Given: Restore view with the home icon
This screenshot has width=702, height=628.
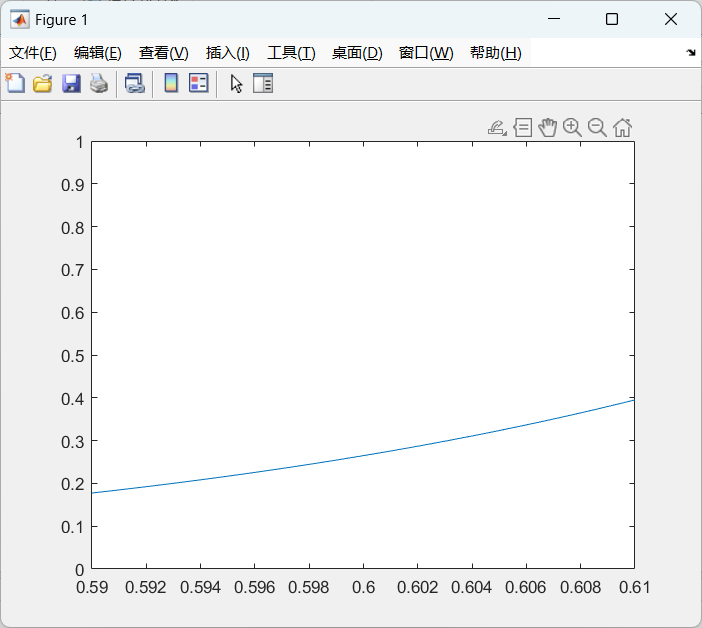Looking at the screenshot, I should 622,128.
